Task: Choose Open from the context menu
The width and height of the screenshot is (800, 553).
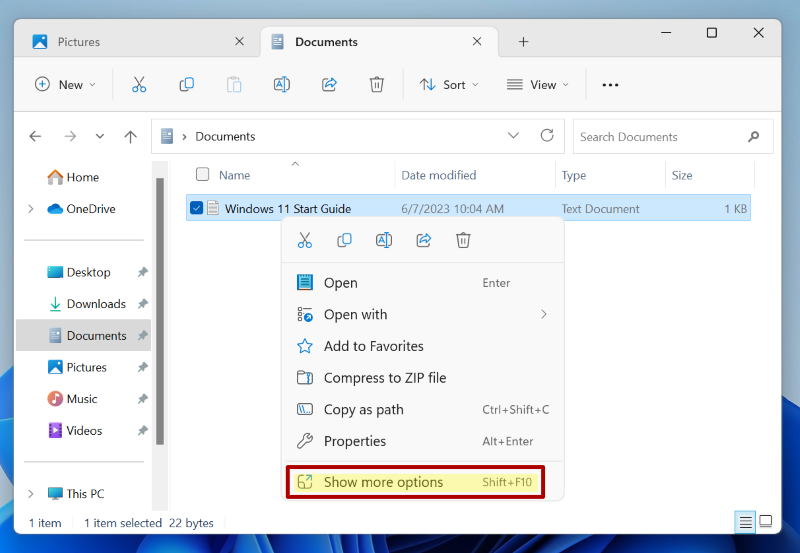Action: tap(422, 283)
